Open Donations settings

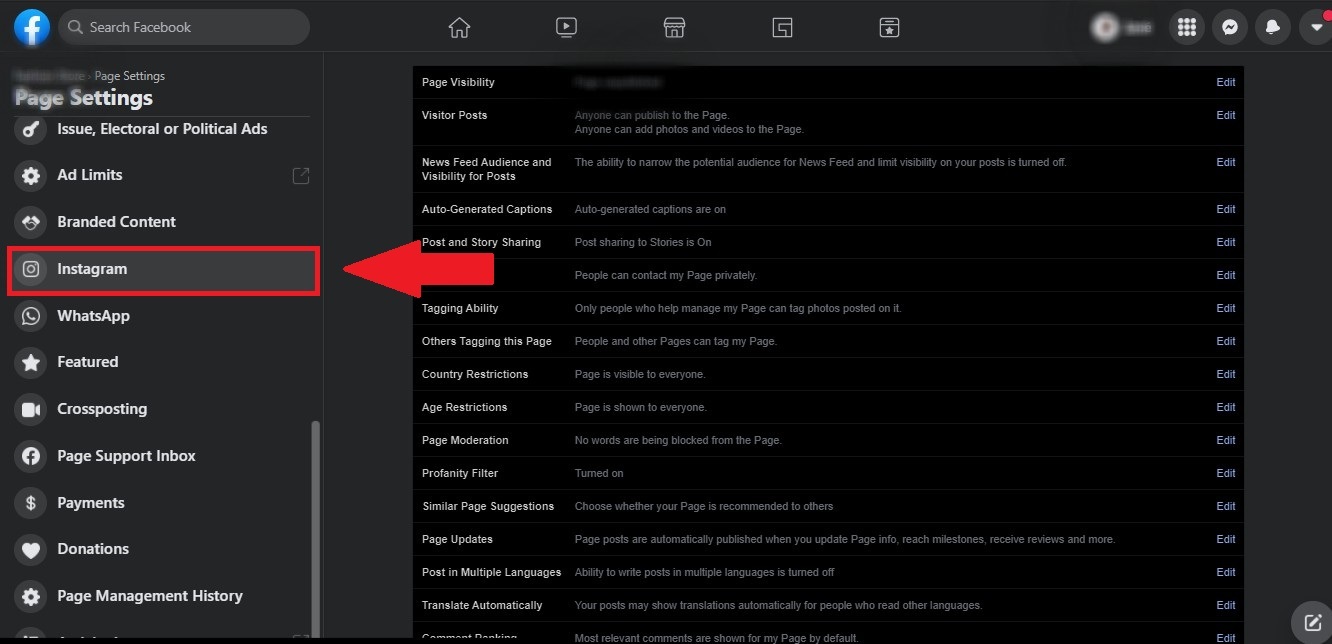[163, 549]
